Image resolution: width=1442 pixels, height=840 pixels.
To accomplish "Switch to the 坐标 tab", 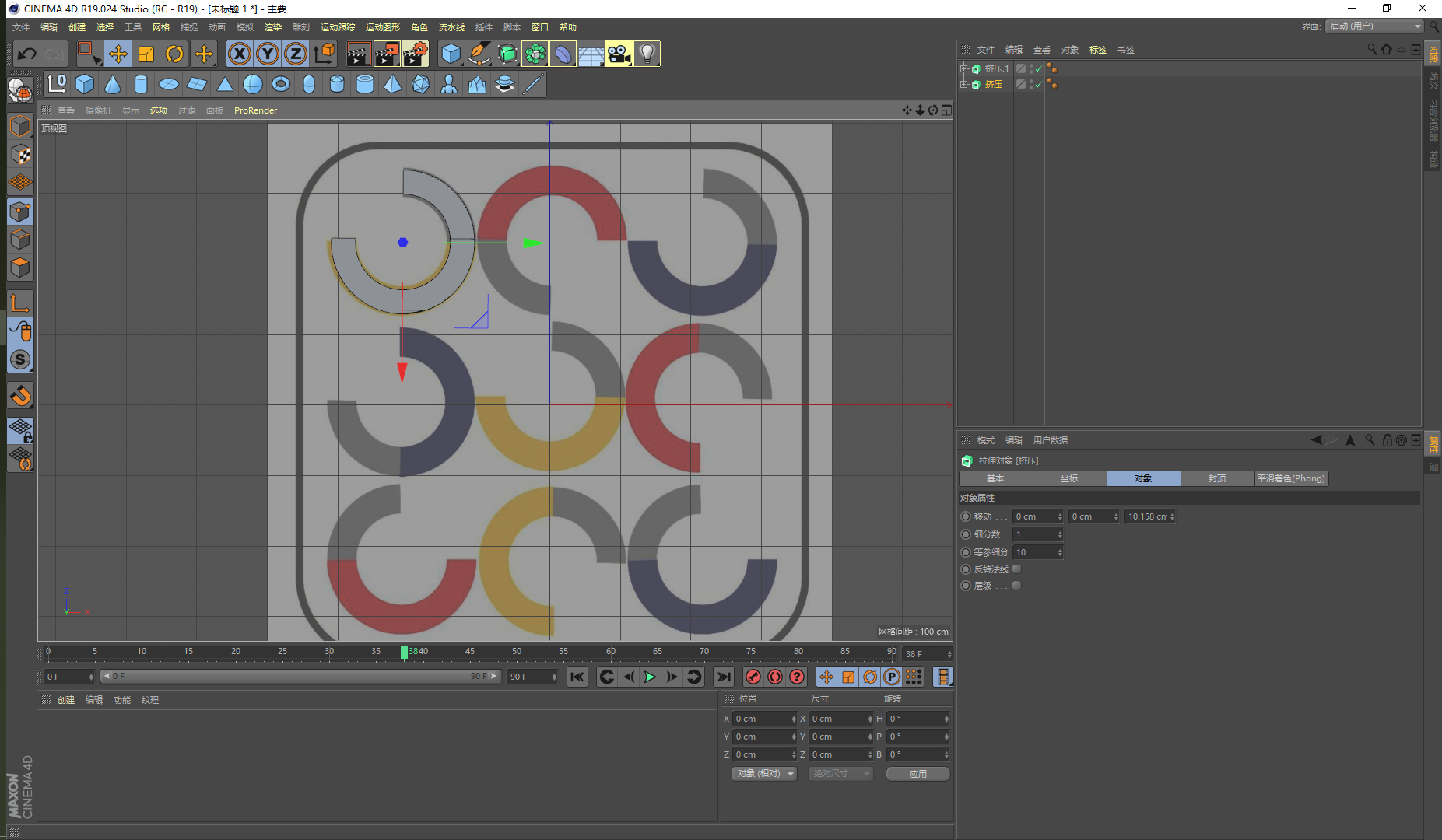I will pyautogui.click(x=1069, y=478).
